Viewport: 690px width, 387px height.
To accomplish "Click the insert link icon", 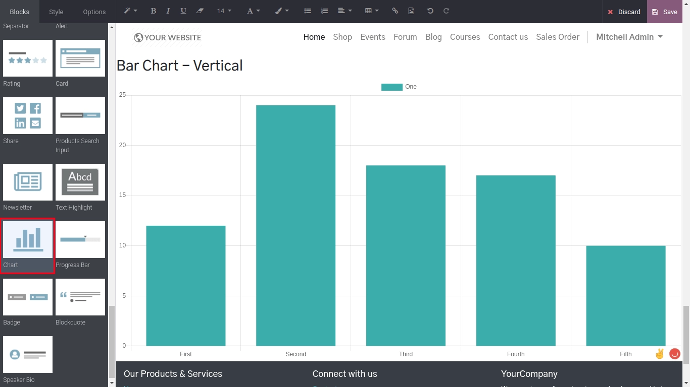I will pyautogui.click(x=395, y=11).
